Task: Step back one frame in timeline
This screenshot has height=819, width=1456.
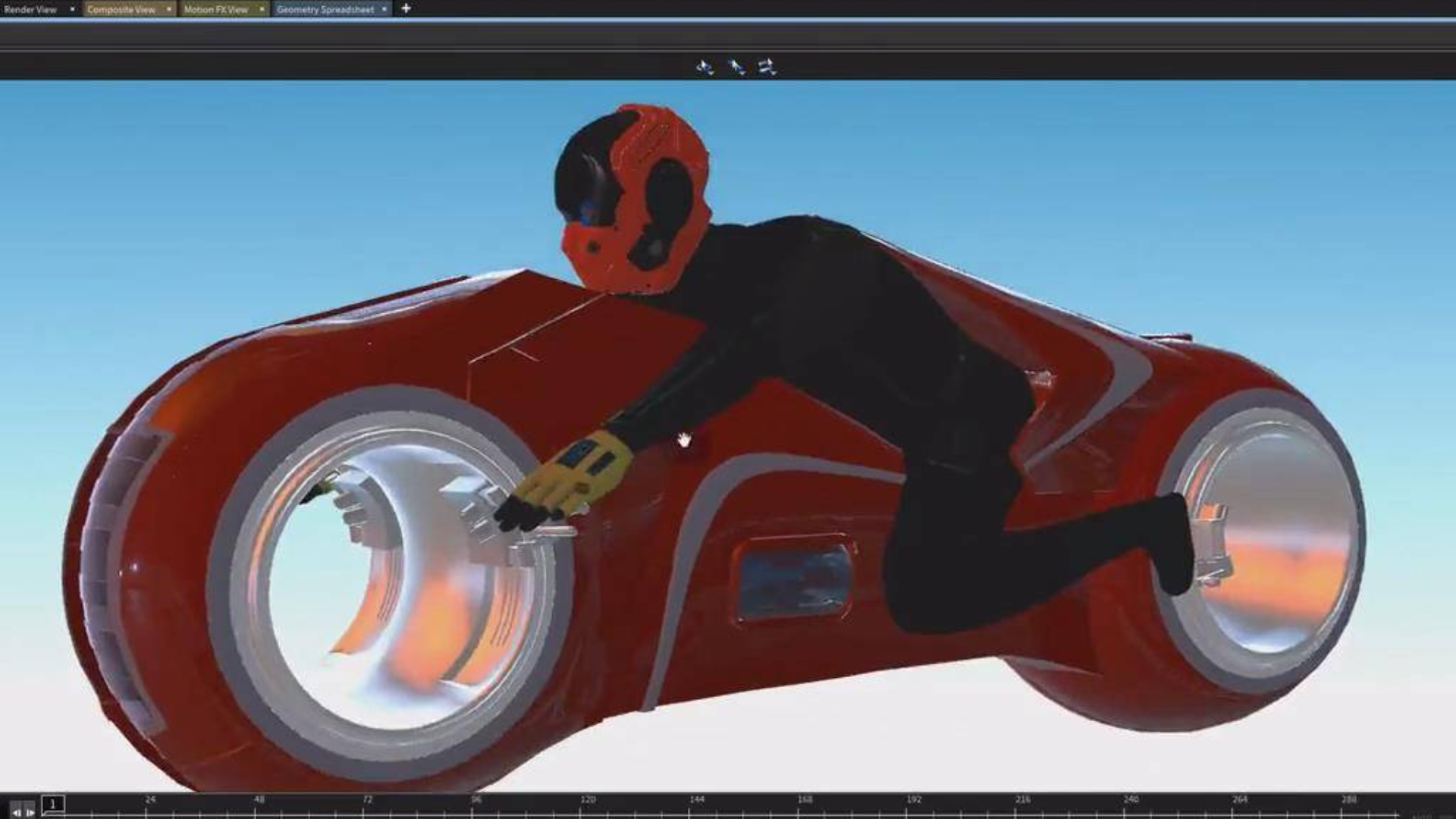Action: 16,811
